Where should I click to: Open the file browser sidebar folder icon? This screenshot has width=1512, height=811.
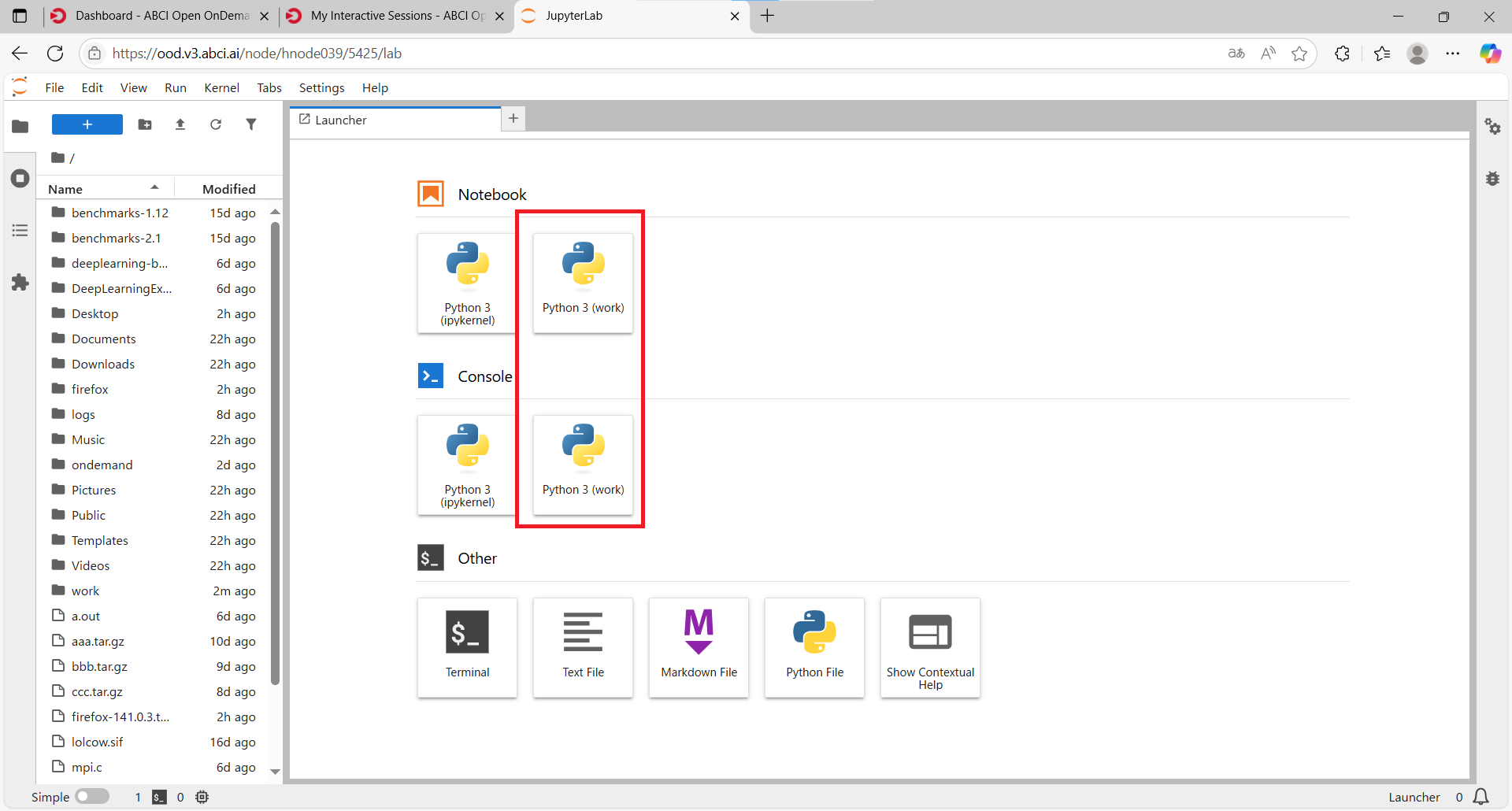(x=20, y=127)
